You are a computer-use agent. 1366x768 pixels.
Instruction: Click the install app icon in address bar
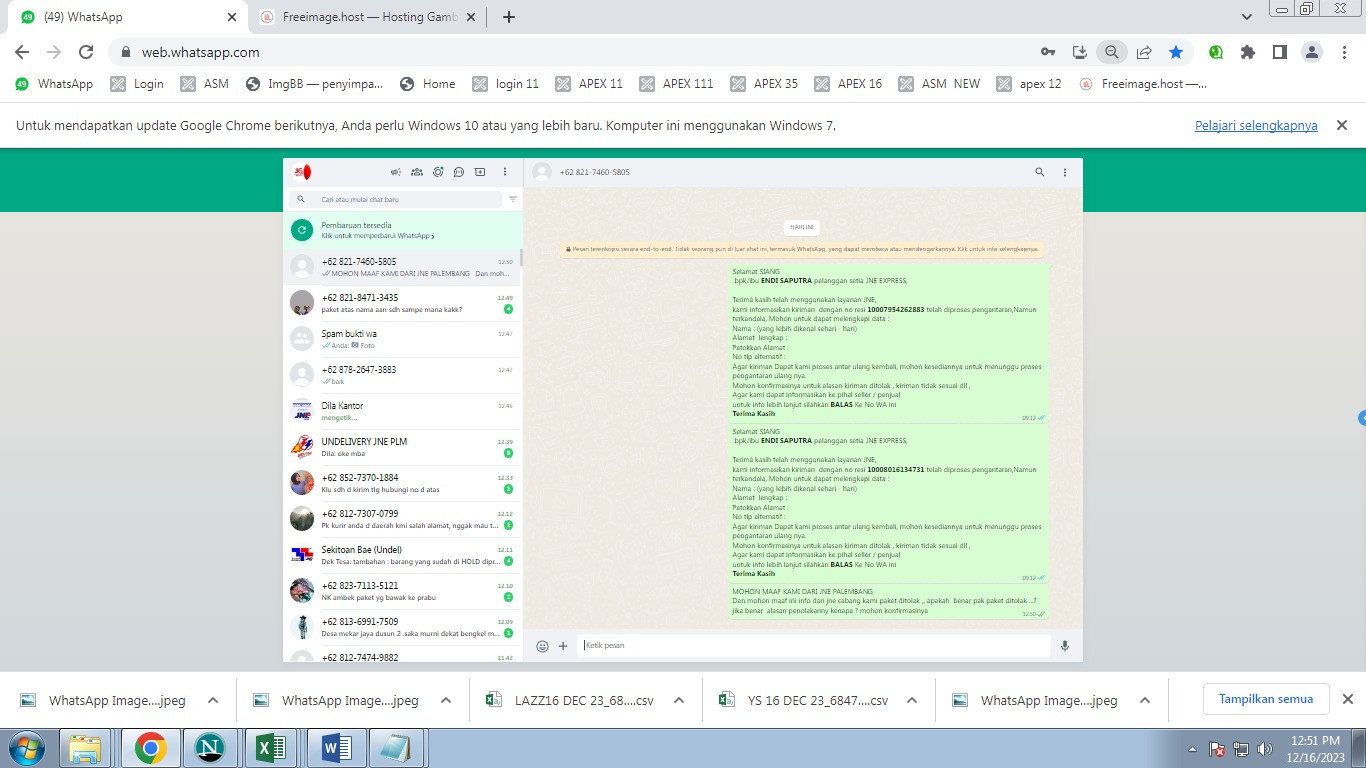pos(1079,52)
